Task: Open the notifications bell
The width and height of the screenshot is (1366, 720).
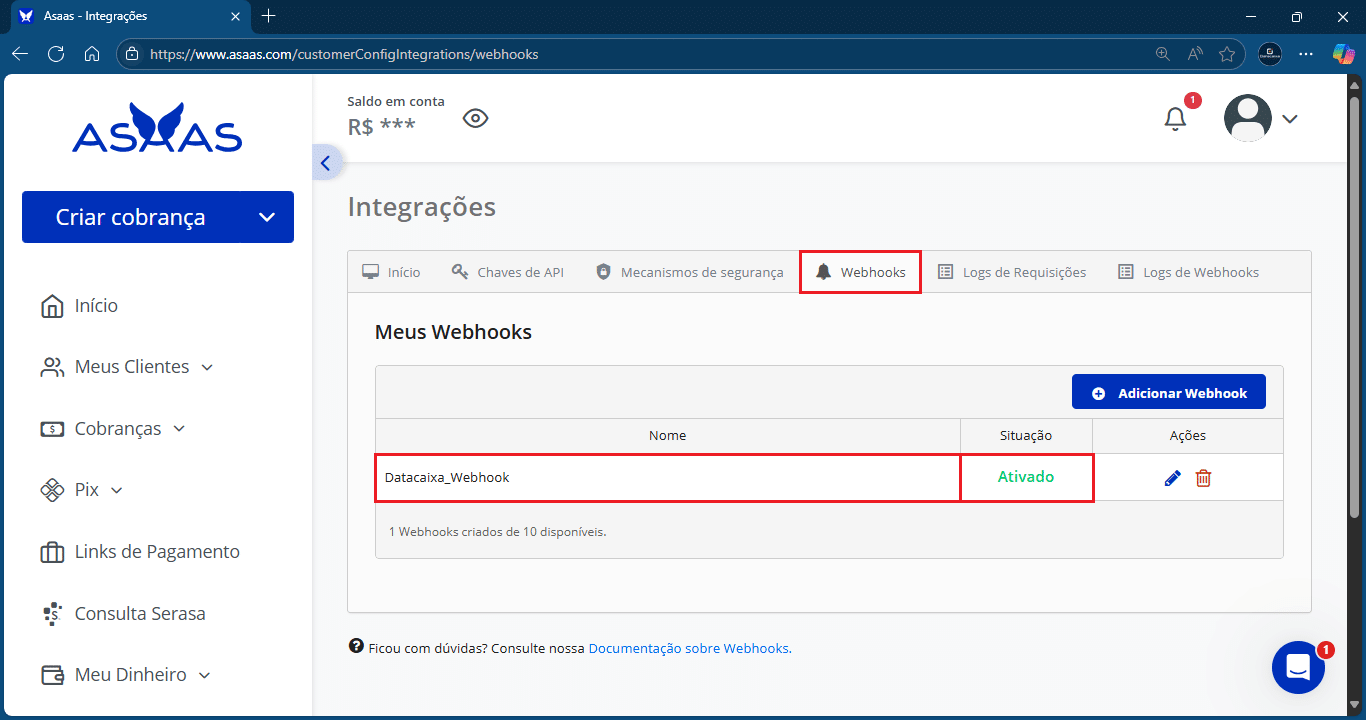Action: coord(1175,118)
